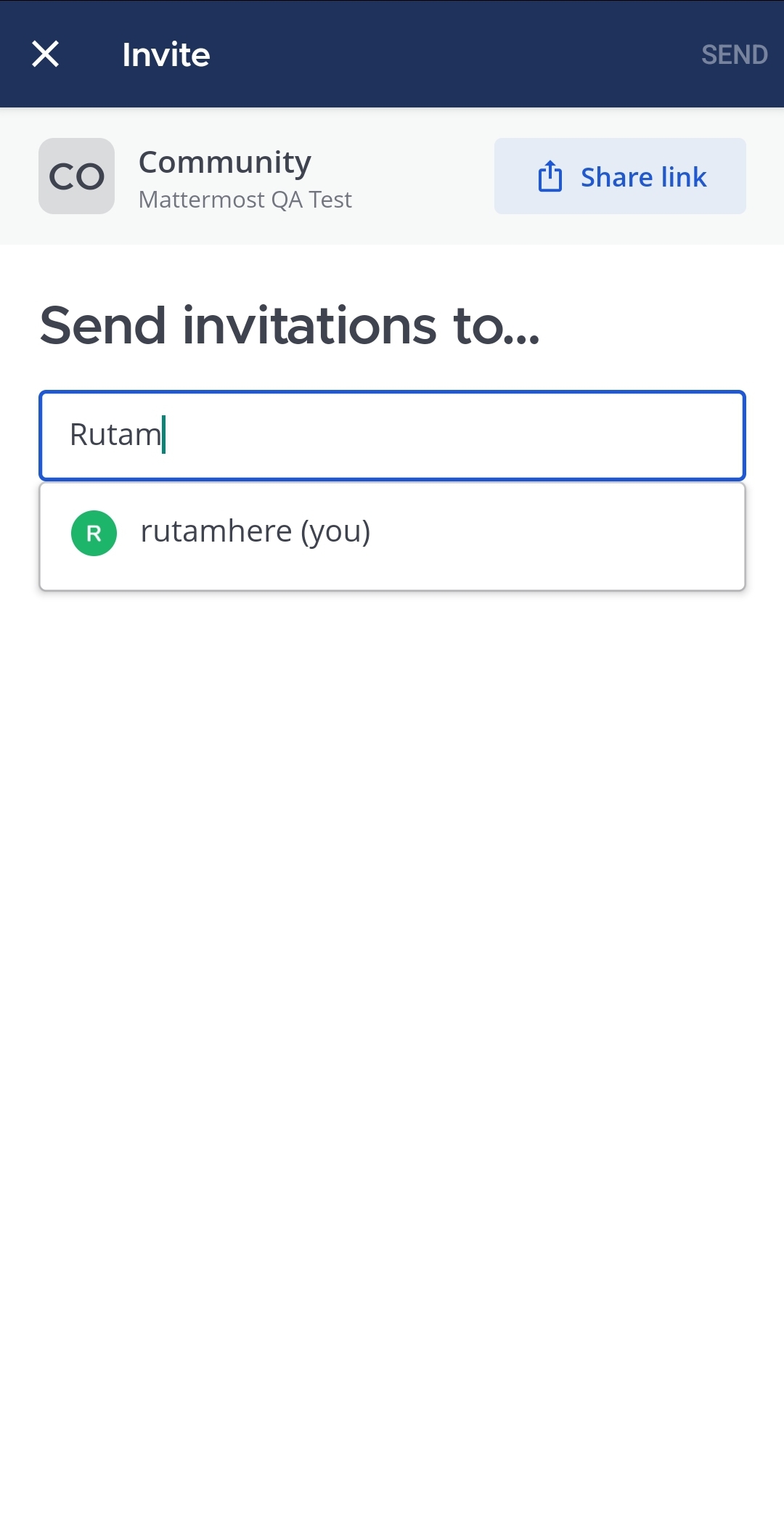This screenshot has width=784, height=1537.
Task: Click the CO channel avatar icon
Action: tap(77, 176)
